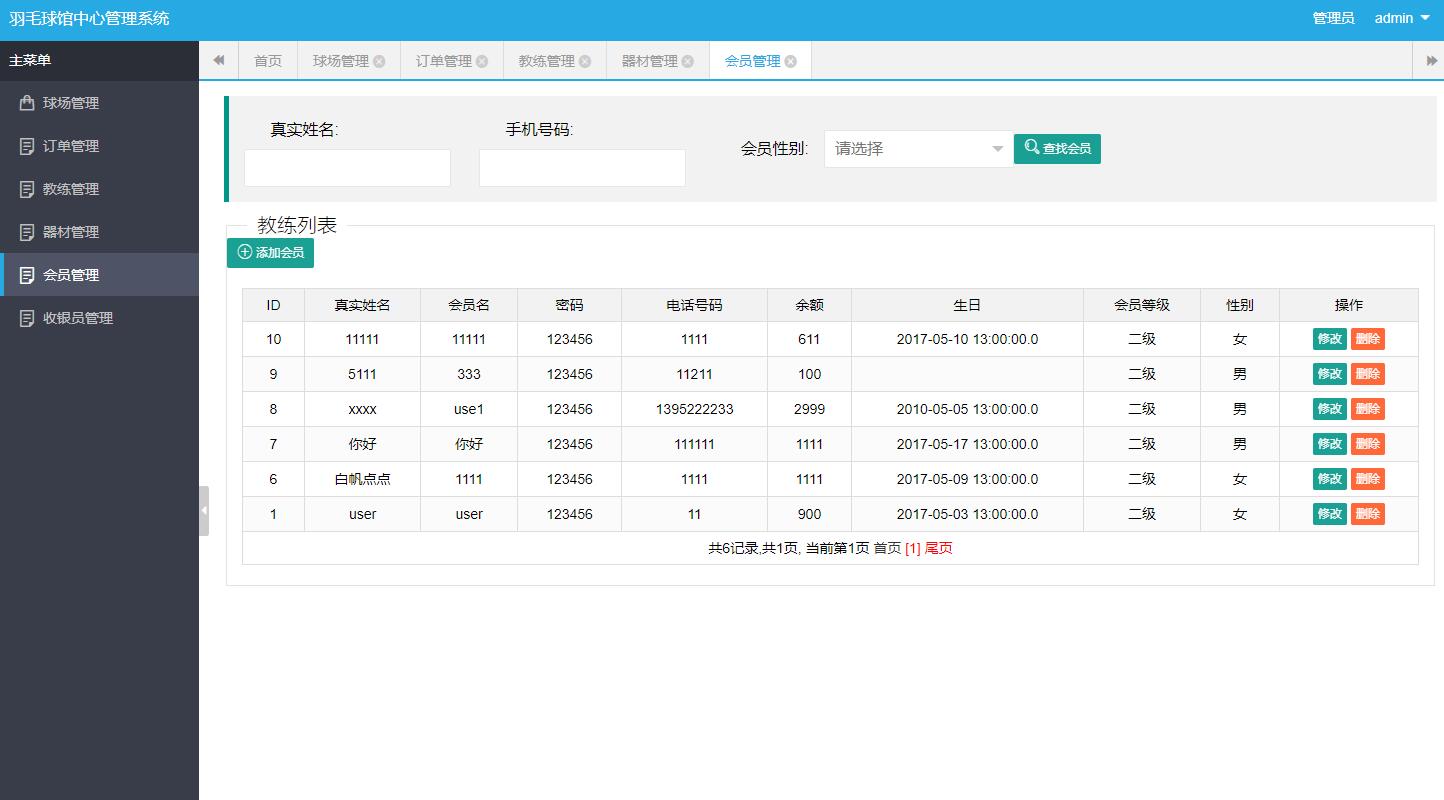Screen dimensions: 1444x800
Task: Open the 会员性别 请选择 dropdown
Action: click(916, 147)
